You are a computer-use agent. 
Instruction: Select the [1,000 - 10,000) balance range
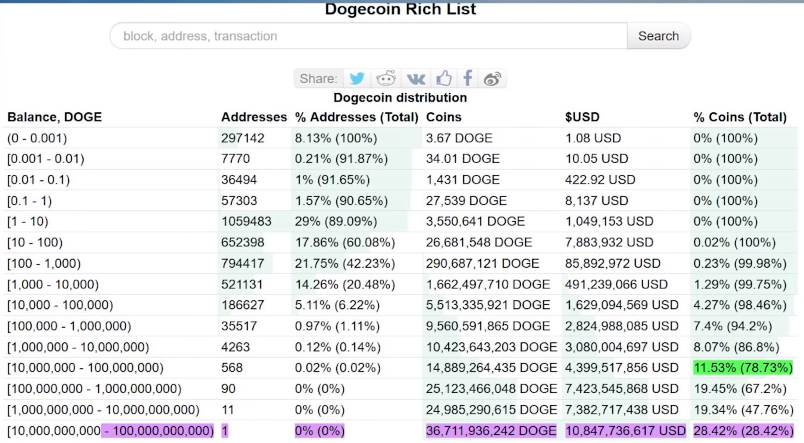pos(53,285)
